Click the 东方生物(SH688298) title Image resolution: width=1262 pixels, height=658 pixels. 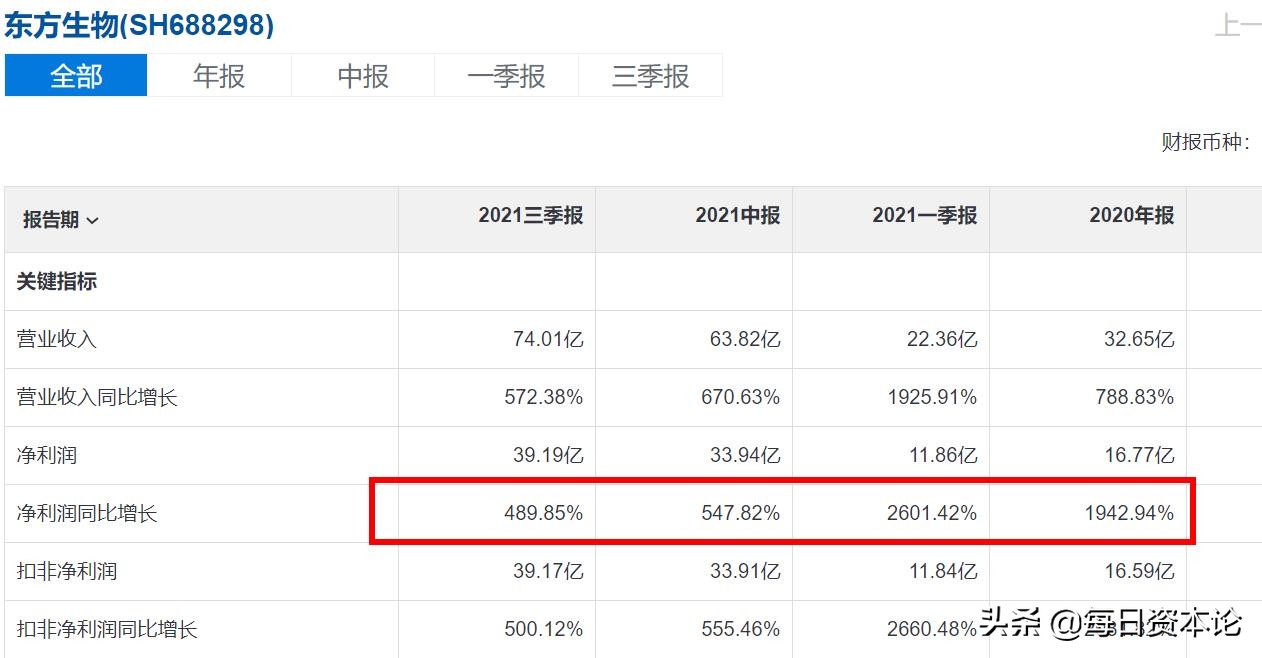coord(139,25)
